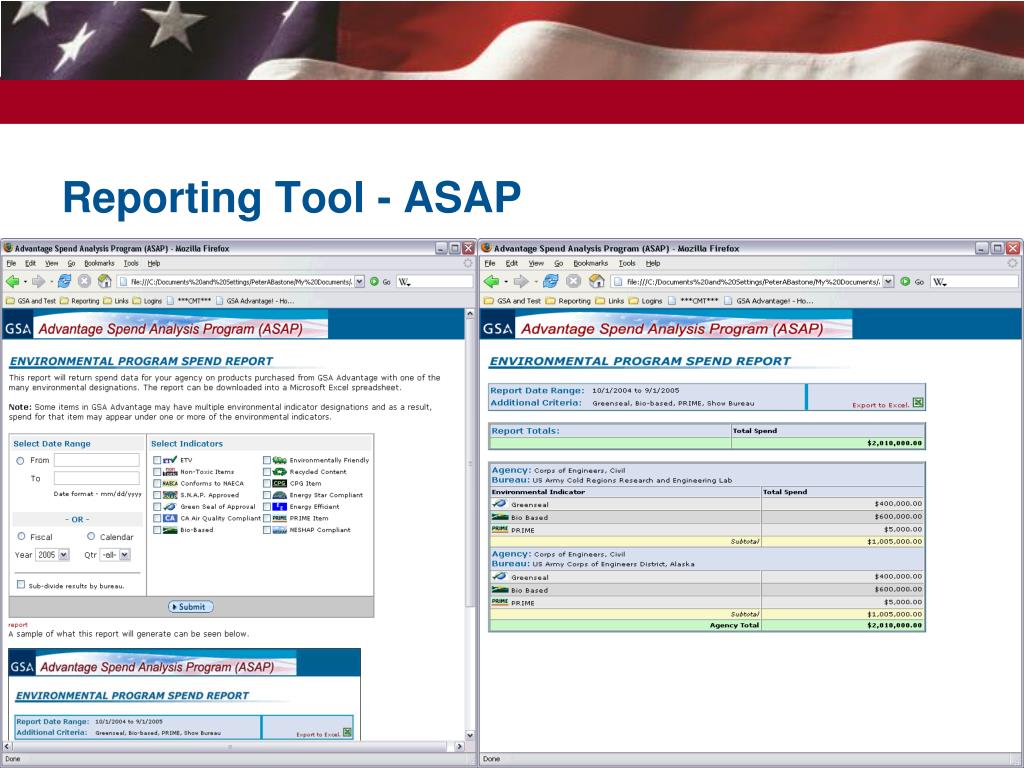The image size is (1024, 768).
Task: Expand address bar dropdown in the results window
Action: click(888, 281)
